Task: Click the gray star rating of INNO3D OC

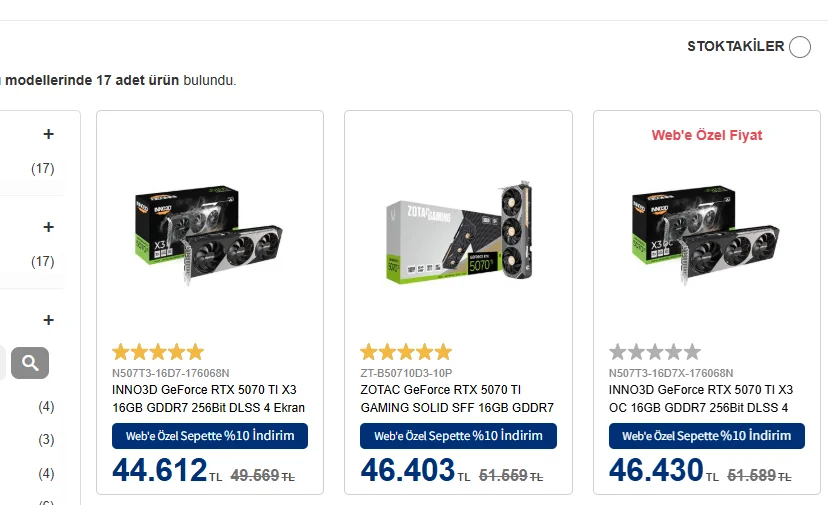Action: pos(655,352)
